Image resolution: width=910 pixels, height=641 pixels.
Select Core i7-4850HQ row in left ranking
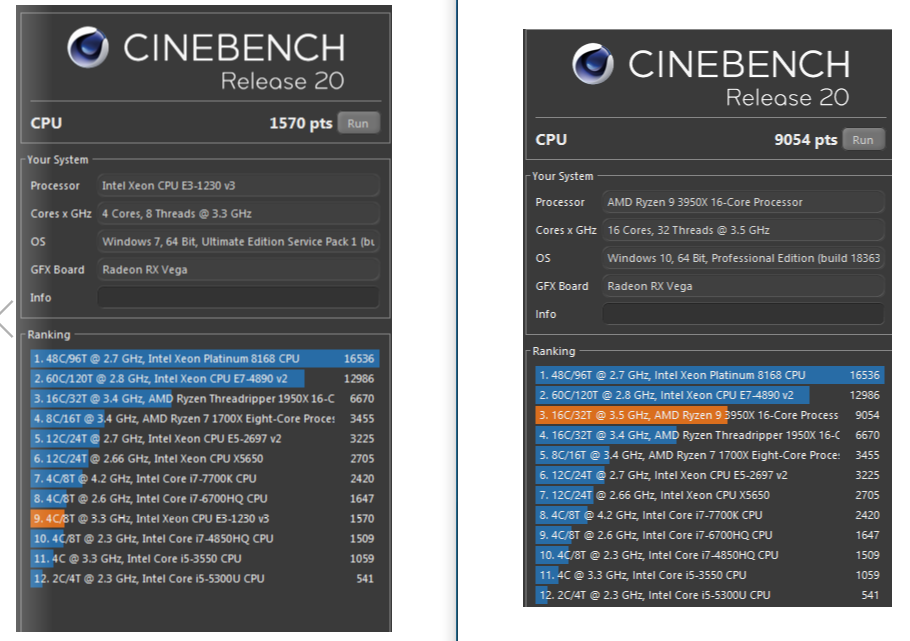point(205,538)
